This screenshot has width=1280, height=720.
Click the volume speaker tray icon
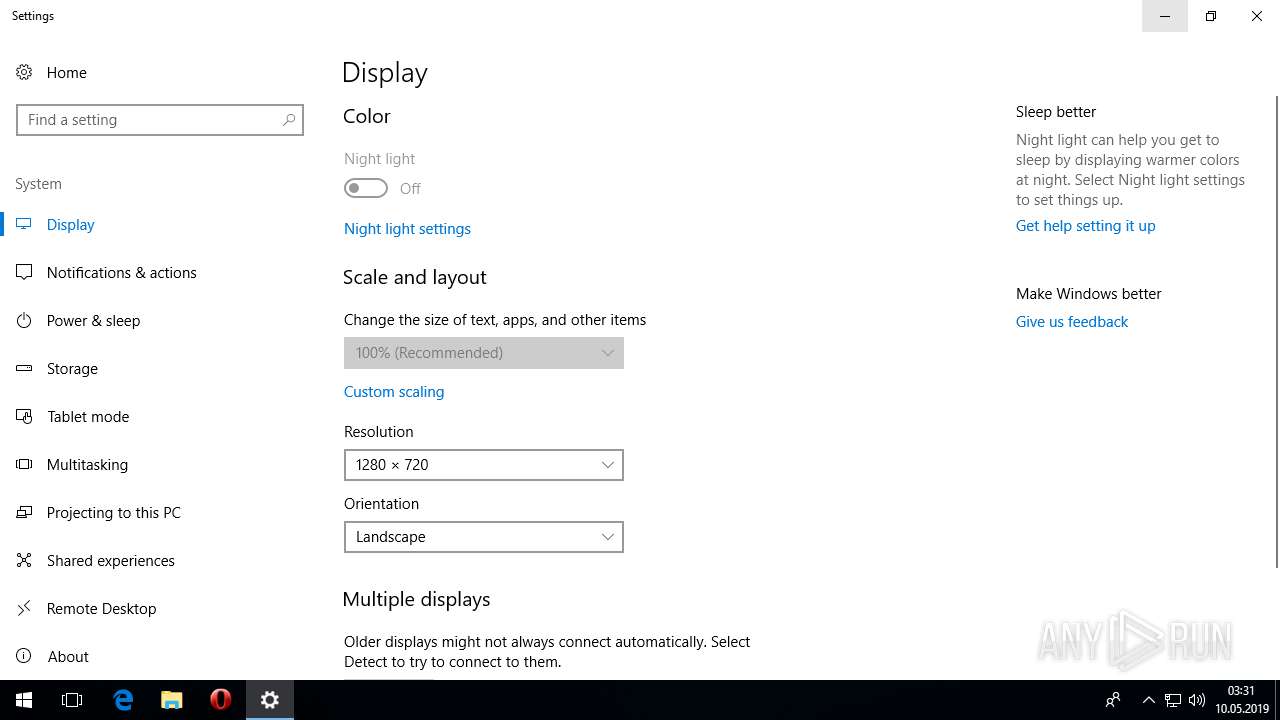pyautogui.click(x=1197, y=700)
